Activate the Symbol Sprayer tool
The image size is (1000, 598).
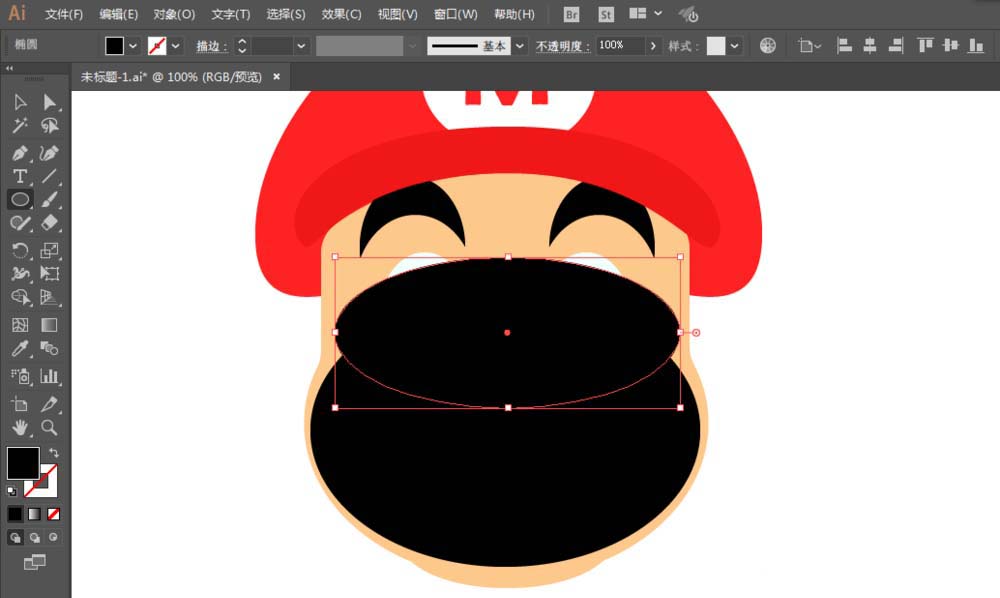20,376
